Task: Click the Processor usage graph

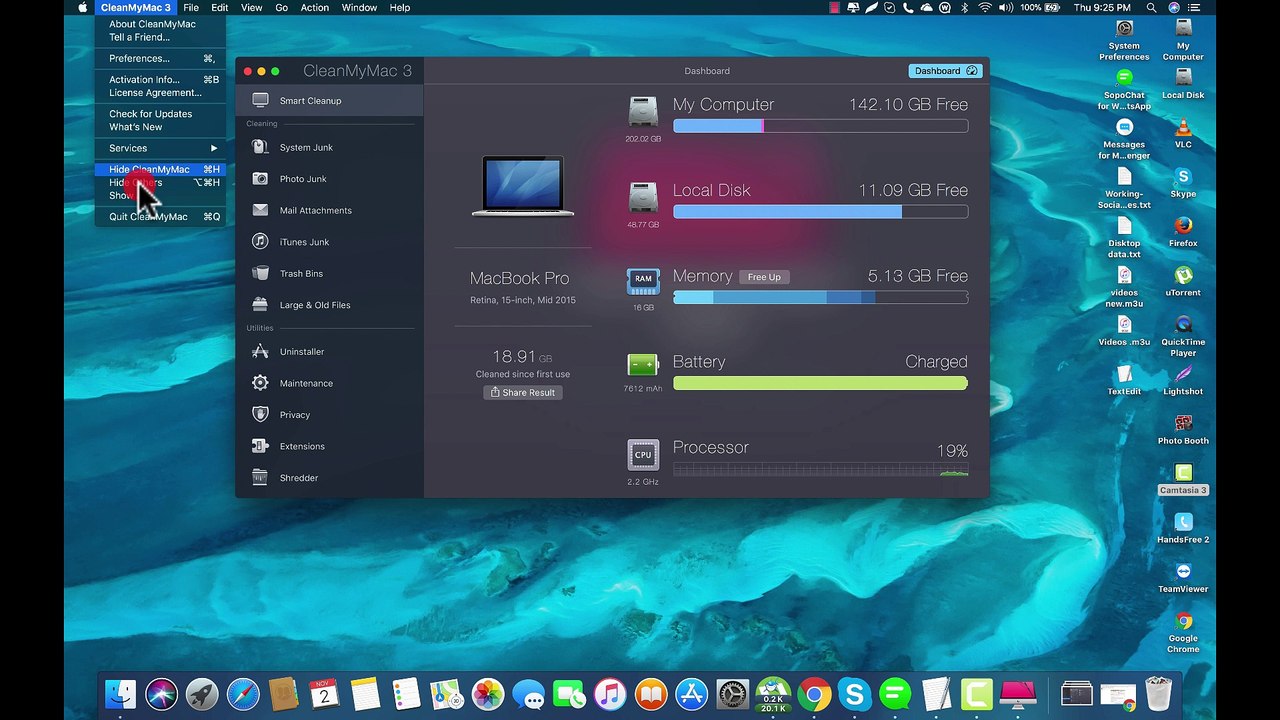Action: pyautogui.click(x=820, y=470)
